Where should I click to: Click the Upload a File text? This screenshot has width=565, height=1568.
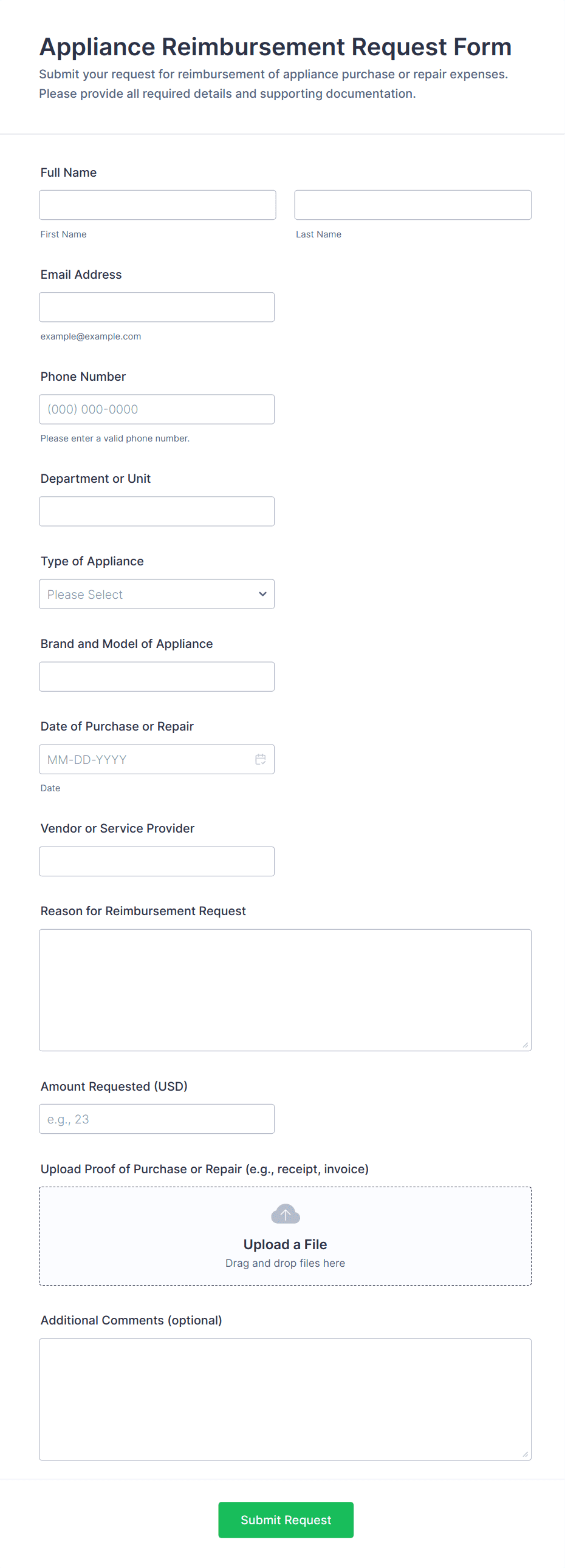(x=285, y=1244)
